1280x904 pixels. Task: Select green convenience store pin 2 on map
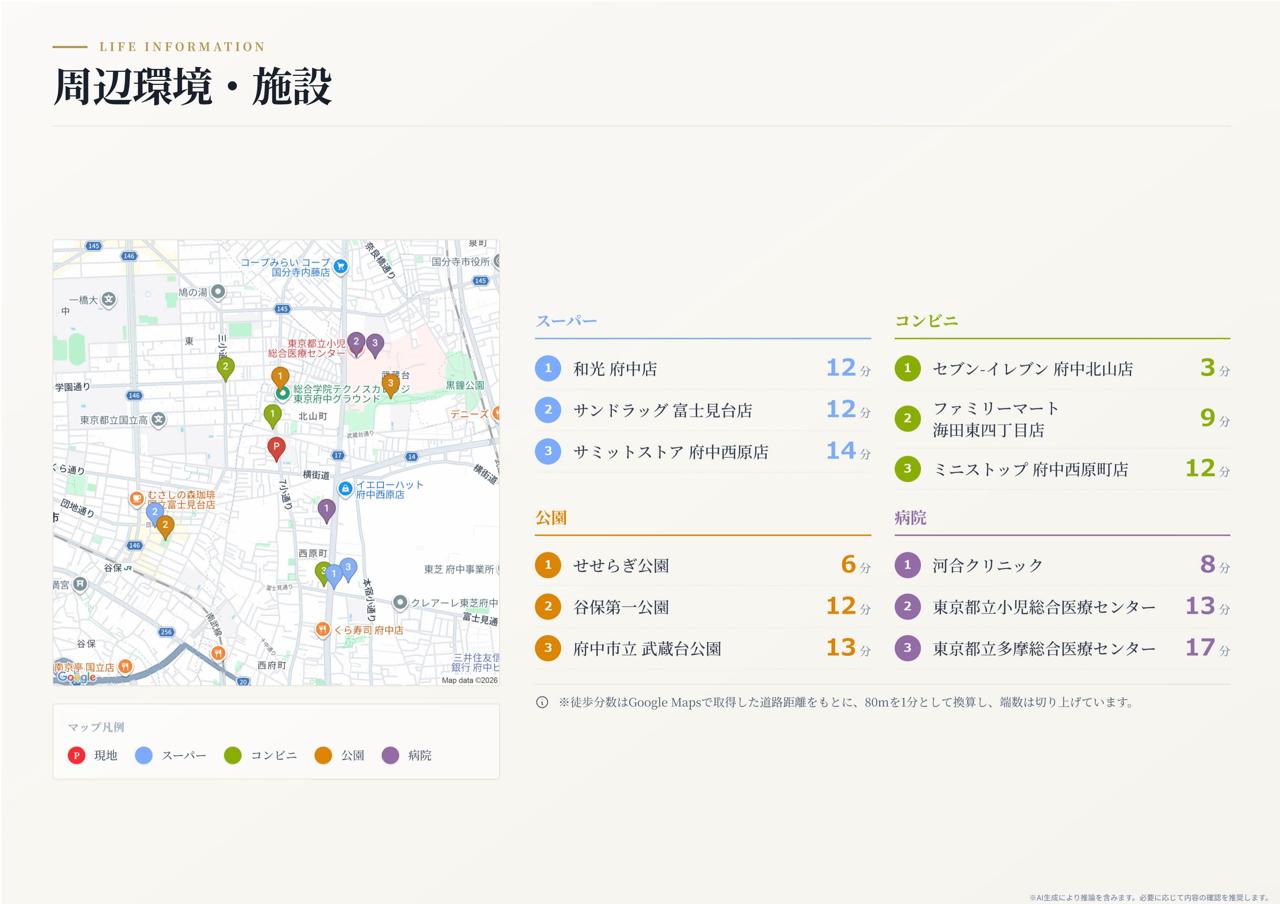point(226,369)
